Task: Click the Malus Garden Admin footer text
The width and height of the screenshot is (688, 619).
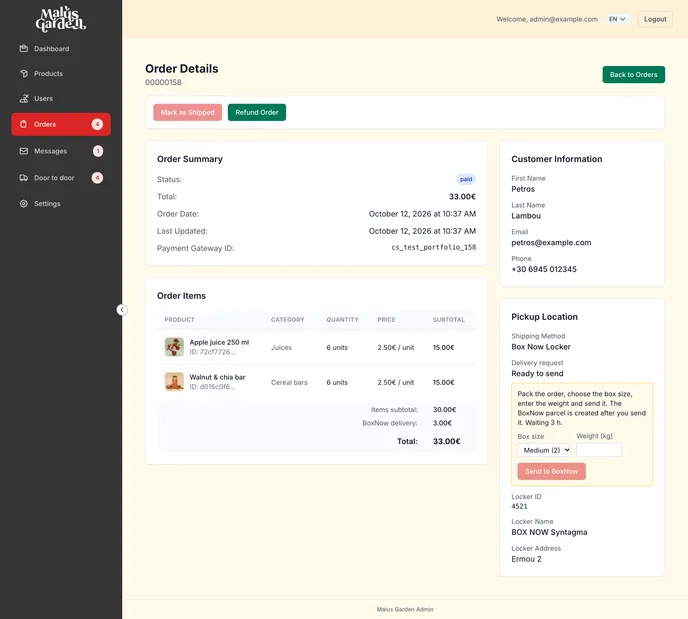Action: pyautogui.click(x=405, y=609)
